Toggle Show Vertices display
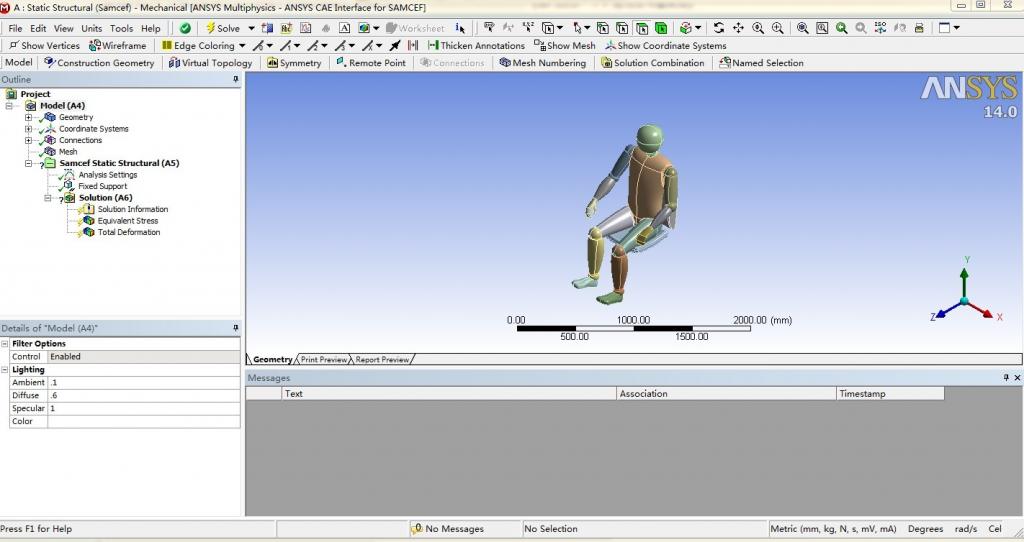Image resolution: width=1024 pixels, height=542 pixels. [x=43, y=46]
